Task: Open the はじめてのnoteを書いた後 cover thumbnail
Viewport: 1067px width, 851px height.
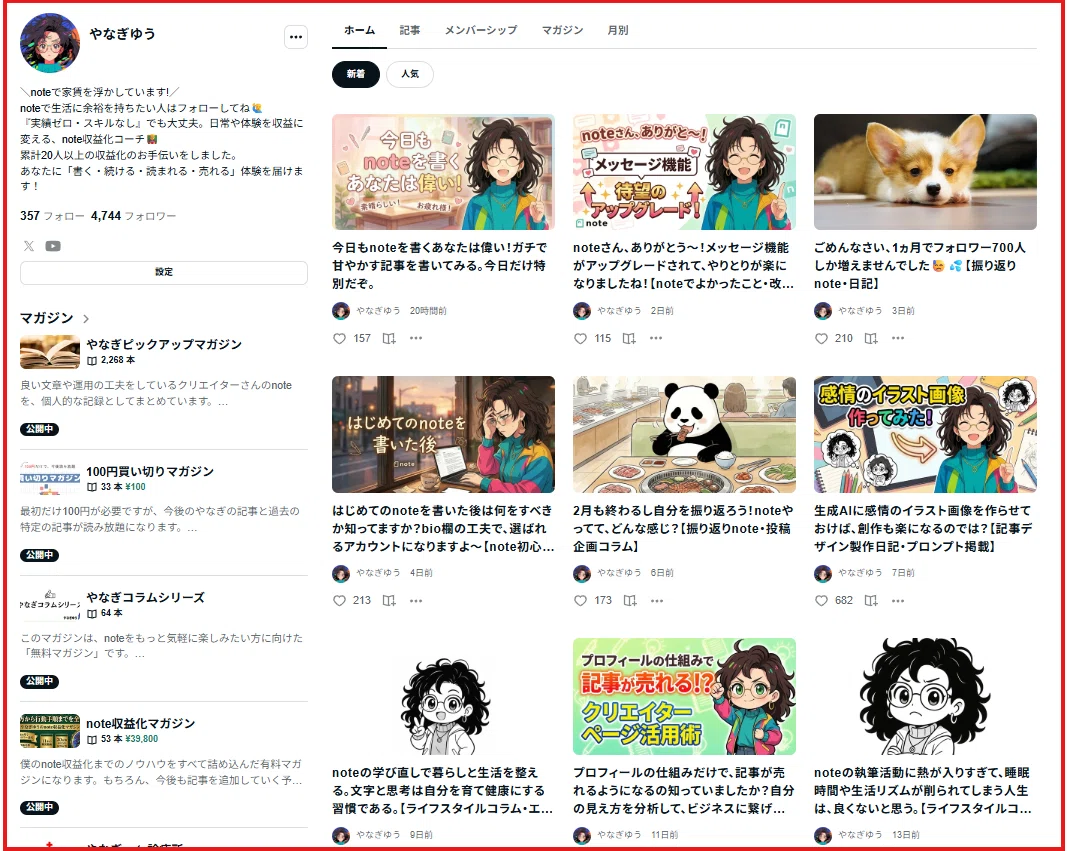Action: 444,434
